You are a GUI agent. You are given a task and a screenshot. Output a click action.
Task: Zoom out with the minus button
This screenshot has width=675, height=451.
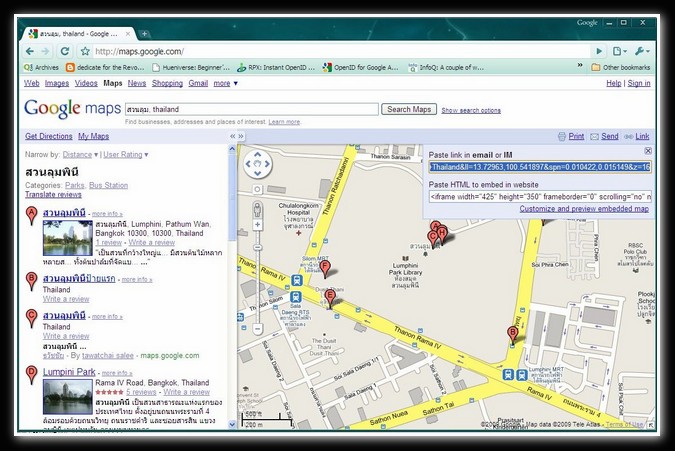pos(257,329)
